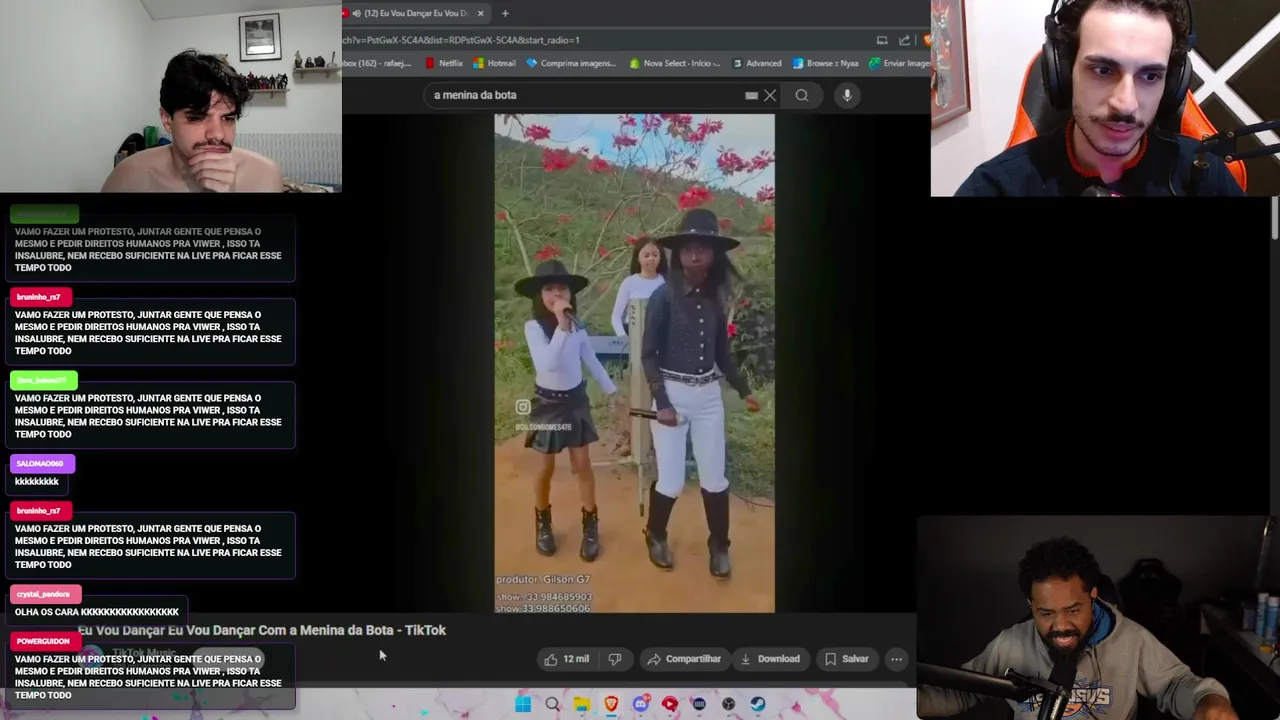Open a new browser tab with plus

505,13
